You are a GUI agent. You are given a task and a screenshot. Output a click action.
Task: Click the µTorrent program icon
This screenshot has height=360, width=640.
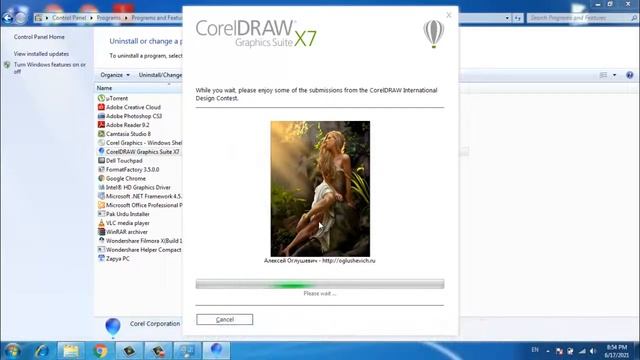(101, 98)
